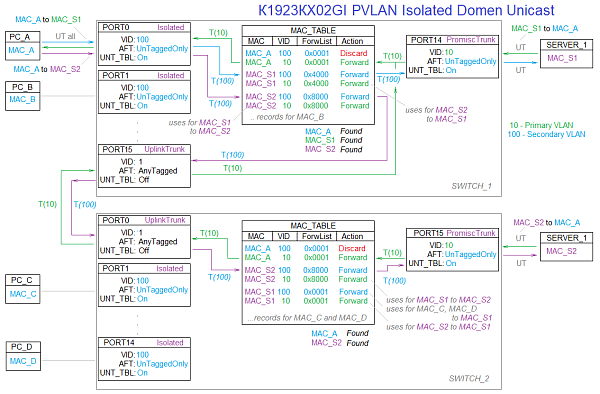
Task: Select the upper MAC_TABLE title
Action: point(313,30)
